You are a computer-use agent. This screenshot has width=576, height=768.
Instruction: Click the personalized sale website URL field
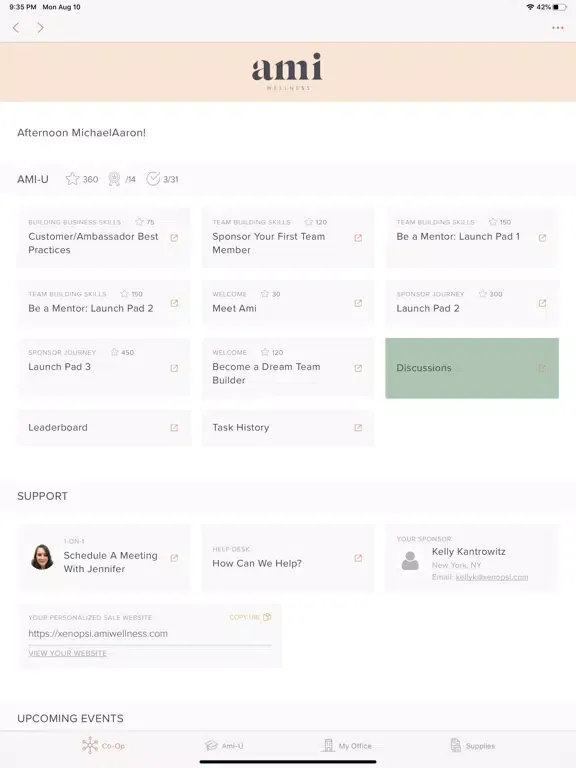click(x=149, y=634)
